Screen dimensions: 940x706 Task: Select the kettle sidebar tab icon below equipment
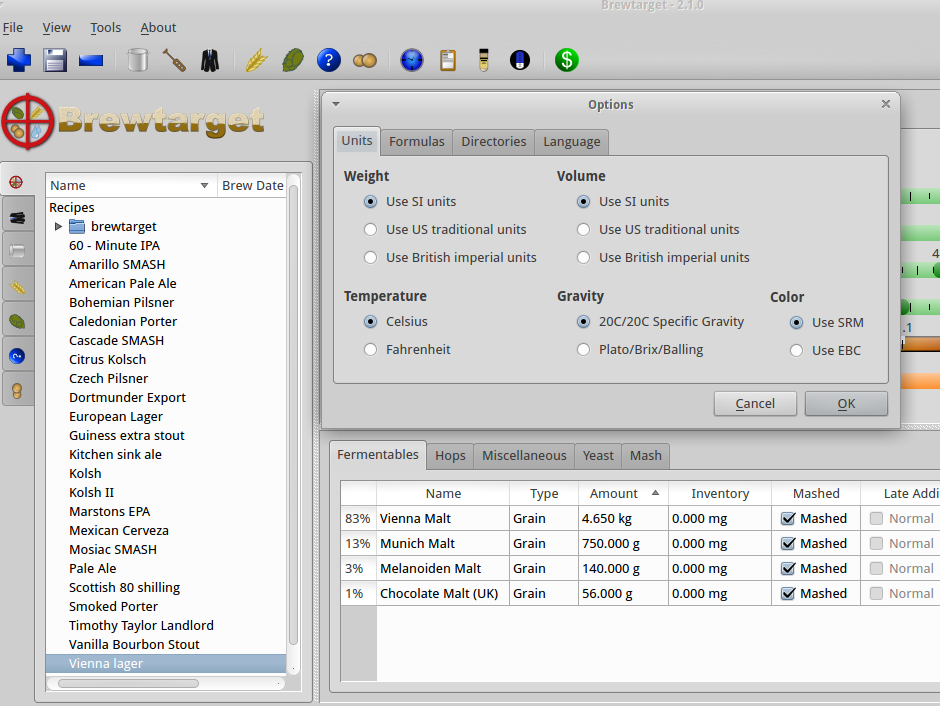(17, 252)
